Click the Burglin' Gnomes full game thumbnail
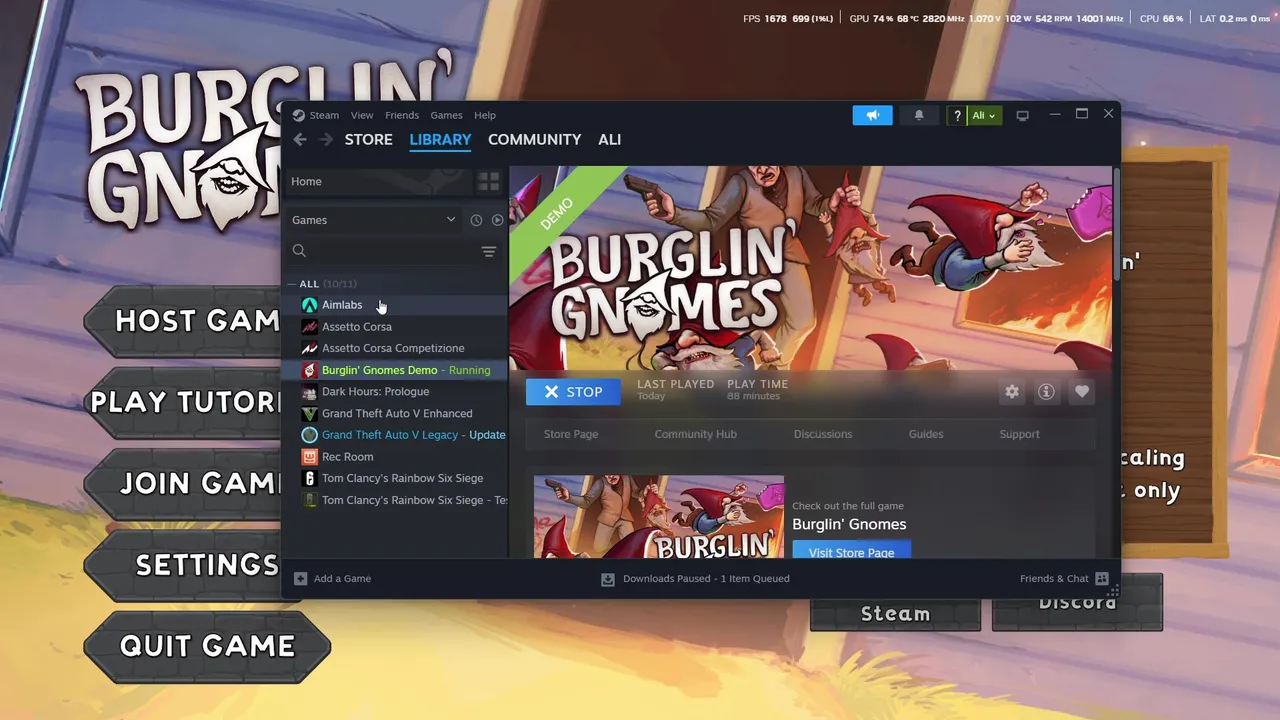 coord(659,517)
